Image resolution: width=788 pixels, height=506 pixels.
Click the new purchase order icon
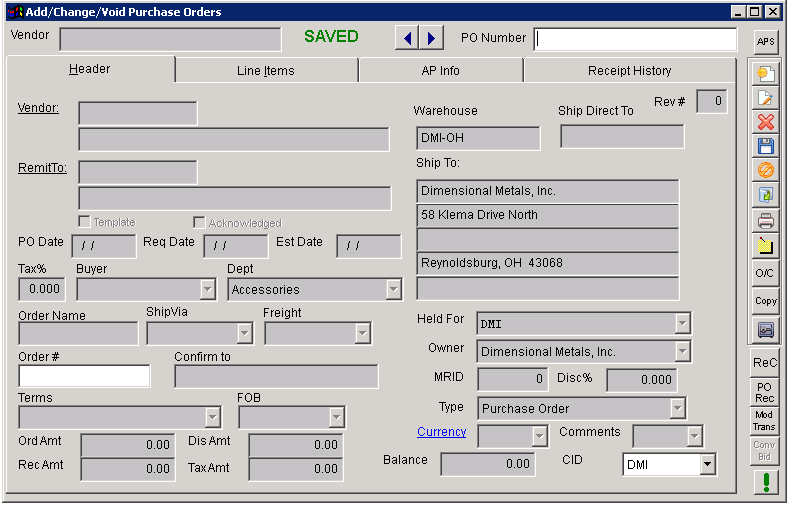tap(766, 73)
